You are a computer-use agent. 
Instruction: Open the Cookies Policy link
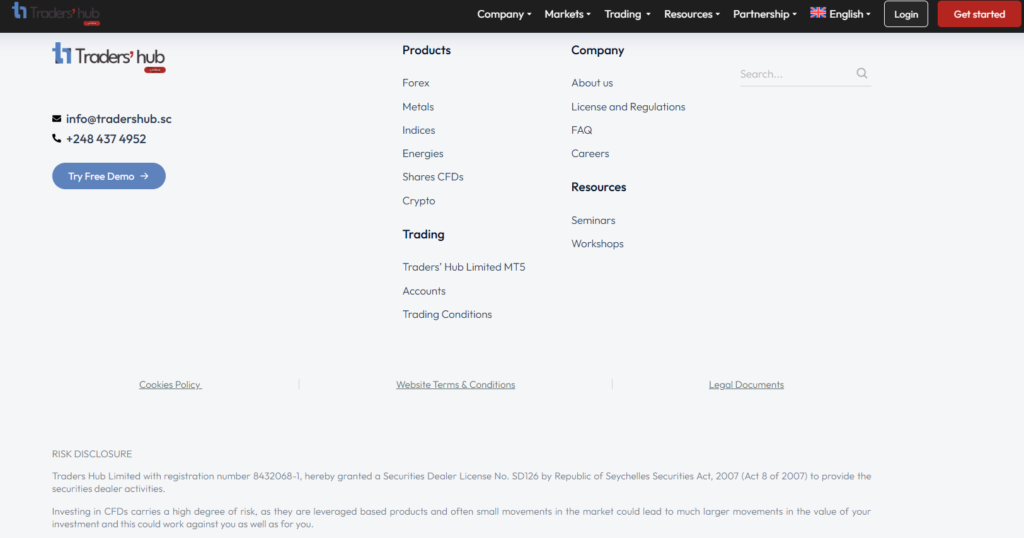[170, 385]
